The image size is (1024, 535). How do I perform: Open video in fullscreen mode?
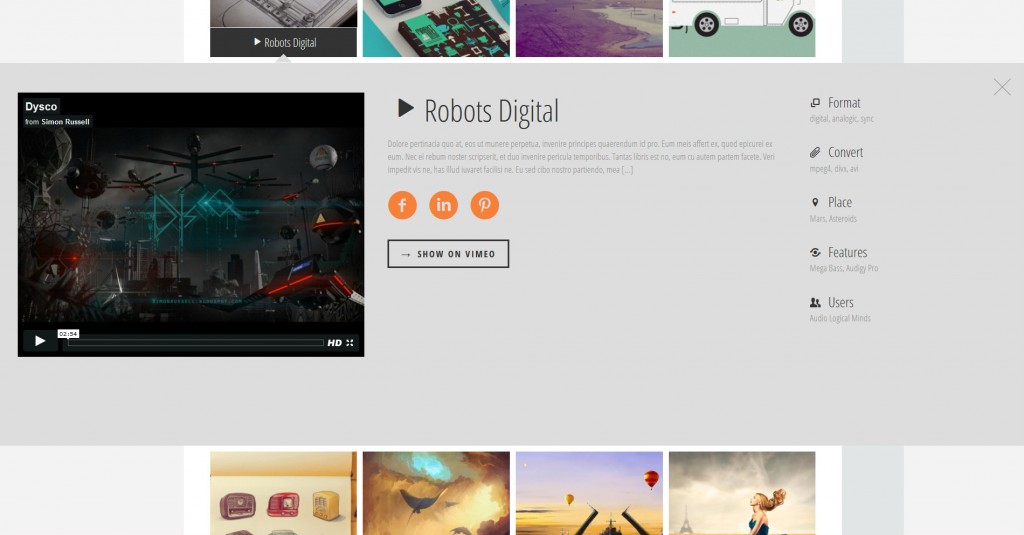pyautogui.click(x=350, y=343)
